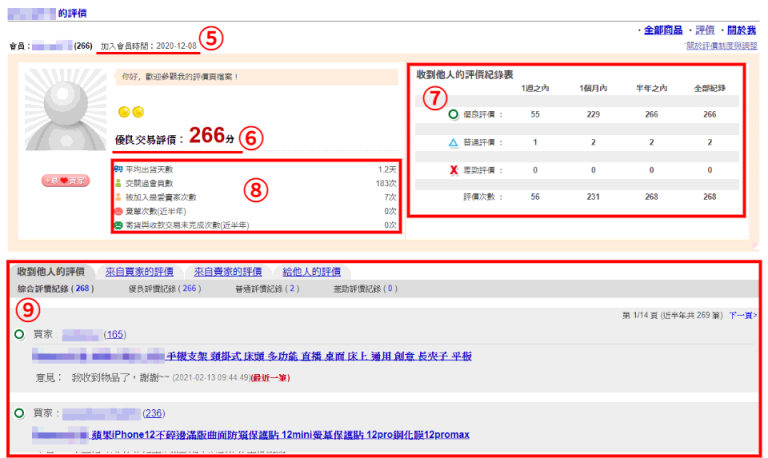Go to next page via 下一頁 link
This screenshot has width=768, height=458.
tap(742, 315)
